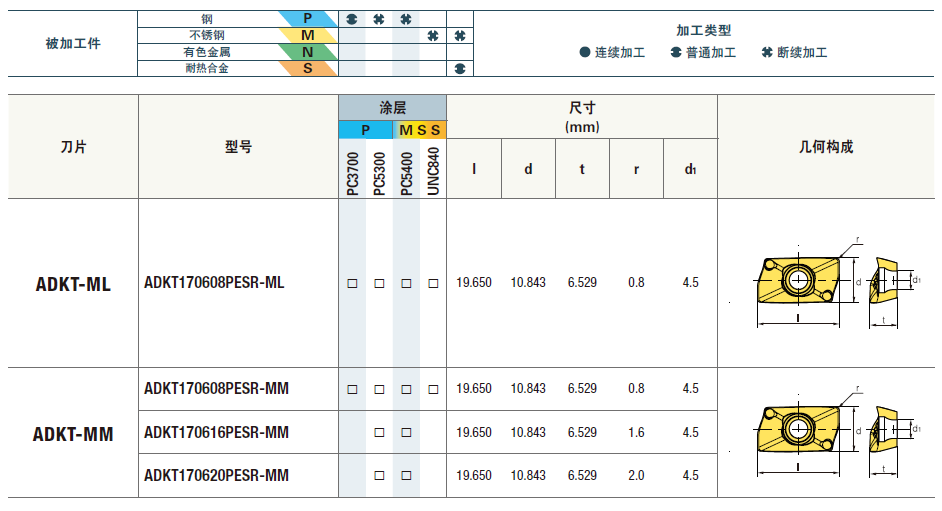Check PC5300 box for ADKT170616PESR-MM

point(380,432)
